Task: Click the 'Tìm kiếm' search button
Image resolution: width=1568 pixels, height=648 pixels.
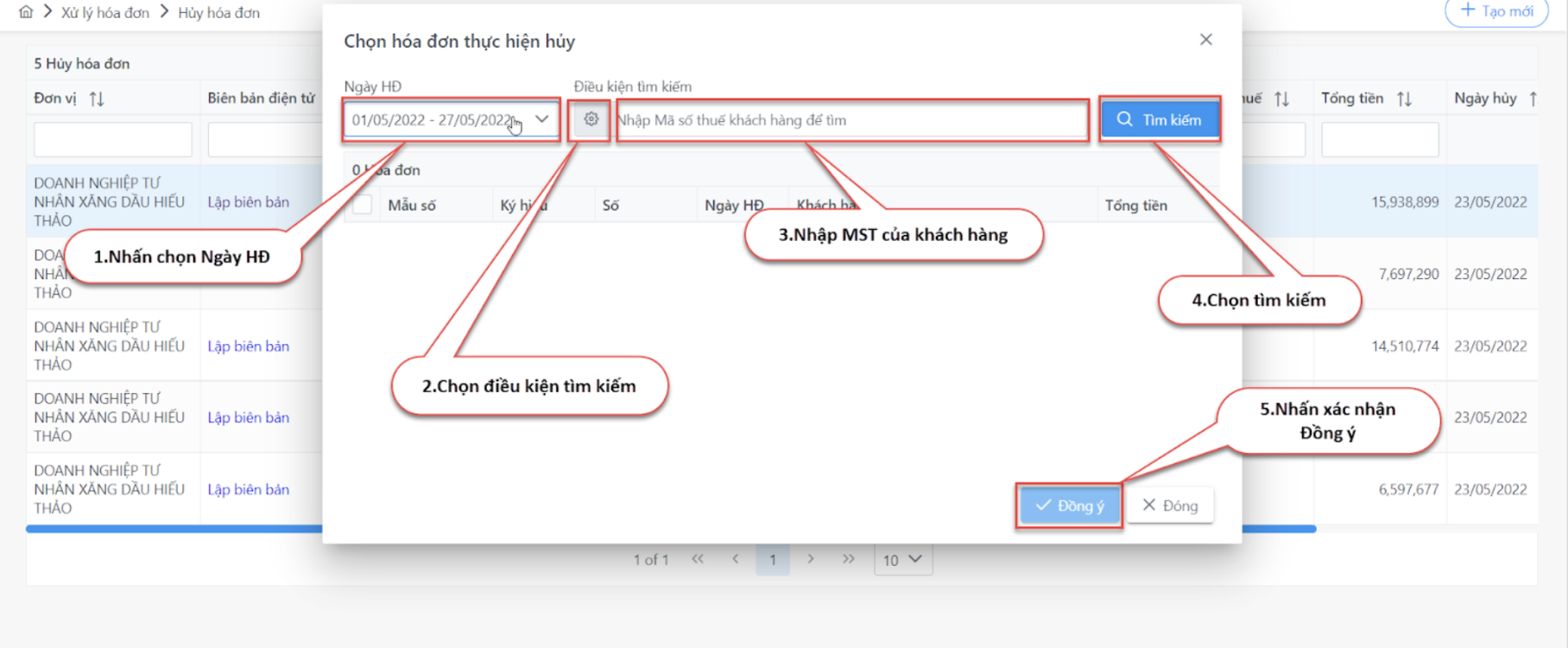Action: [1160, 119]
